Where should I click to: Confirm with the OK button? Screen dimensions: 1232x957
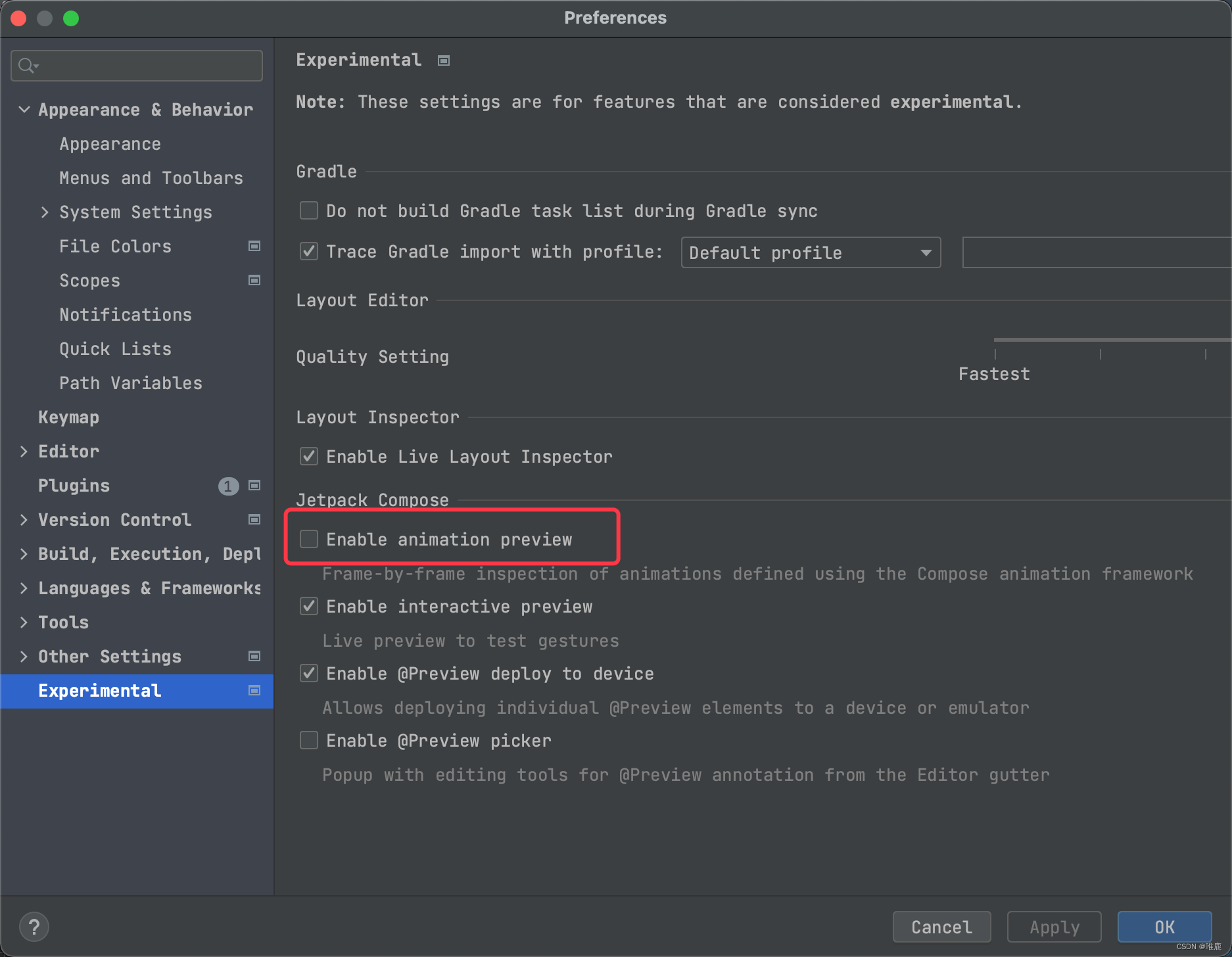(x=1164, y=927)
